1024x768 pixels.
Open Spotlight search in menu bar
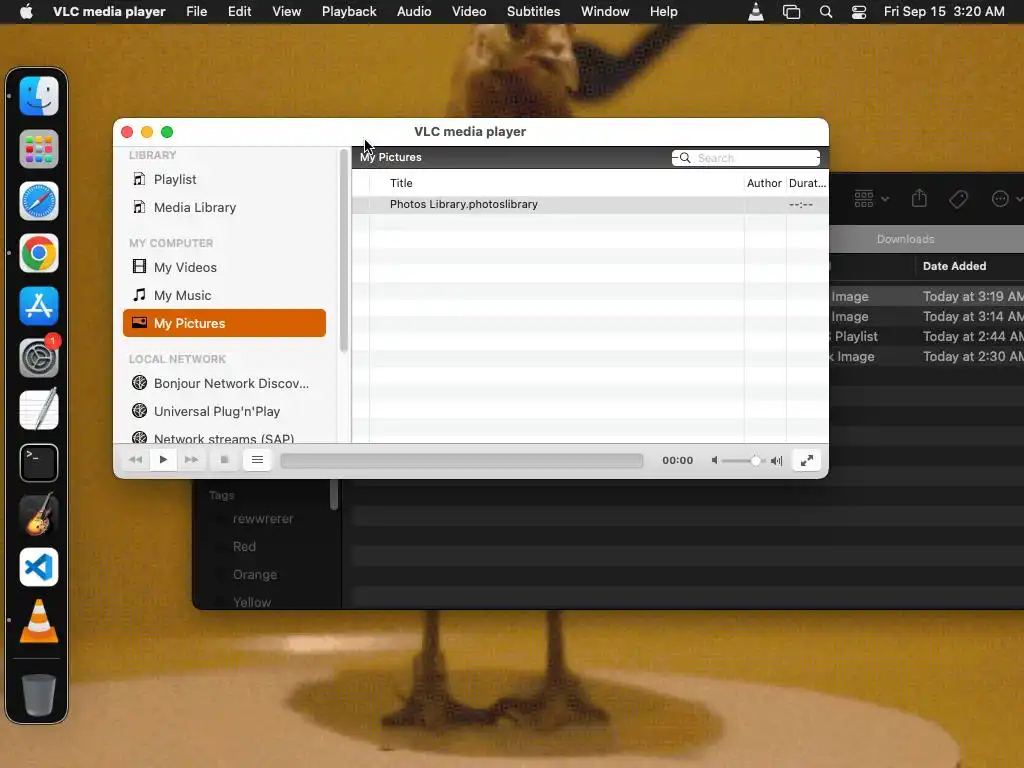825,12
